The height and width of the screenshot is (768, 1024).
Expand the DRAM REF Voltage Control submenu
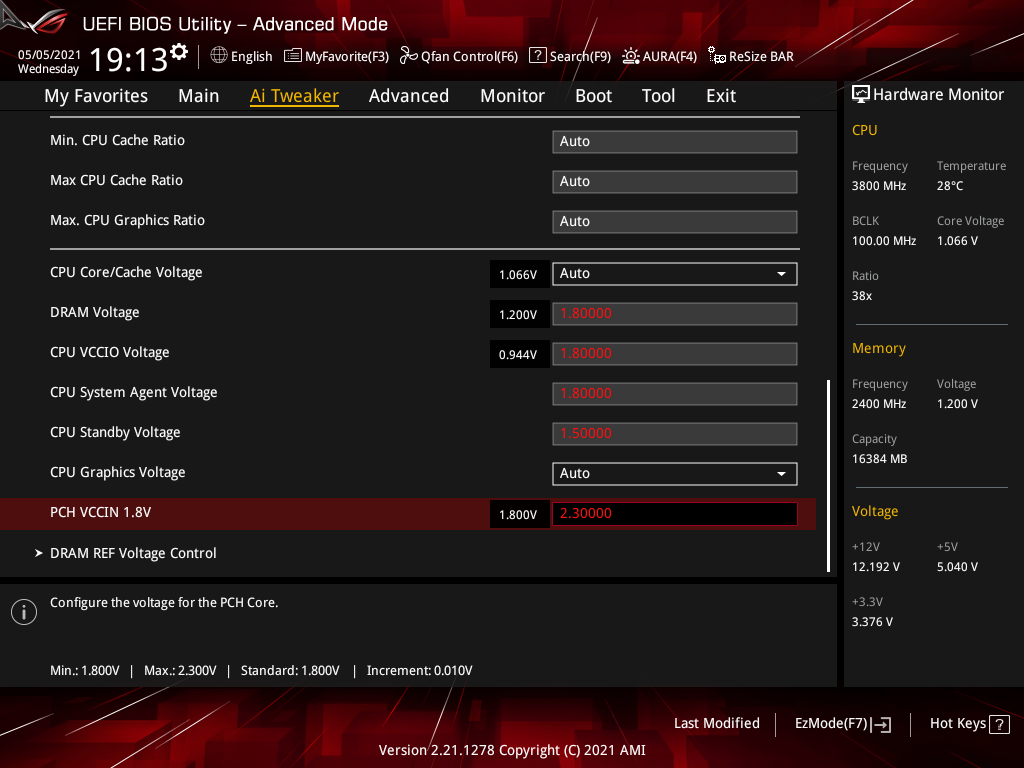[133, 553]
